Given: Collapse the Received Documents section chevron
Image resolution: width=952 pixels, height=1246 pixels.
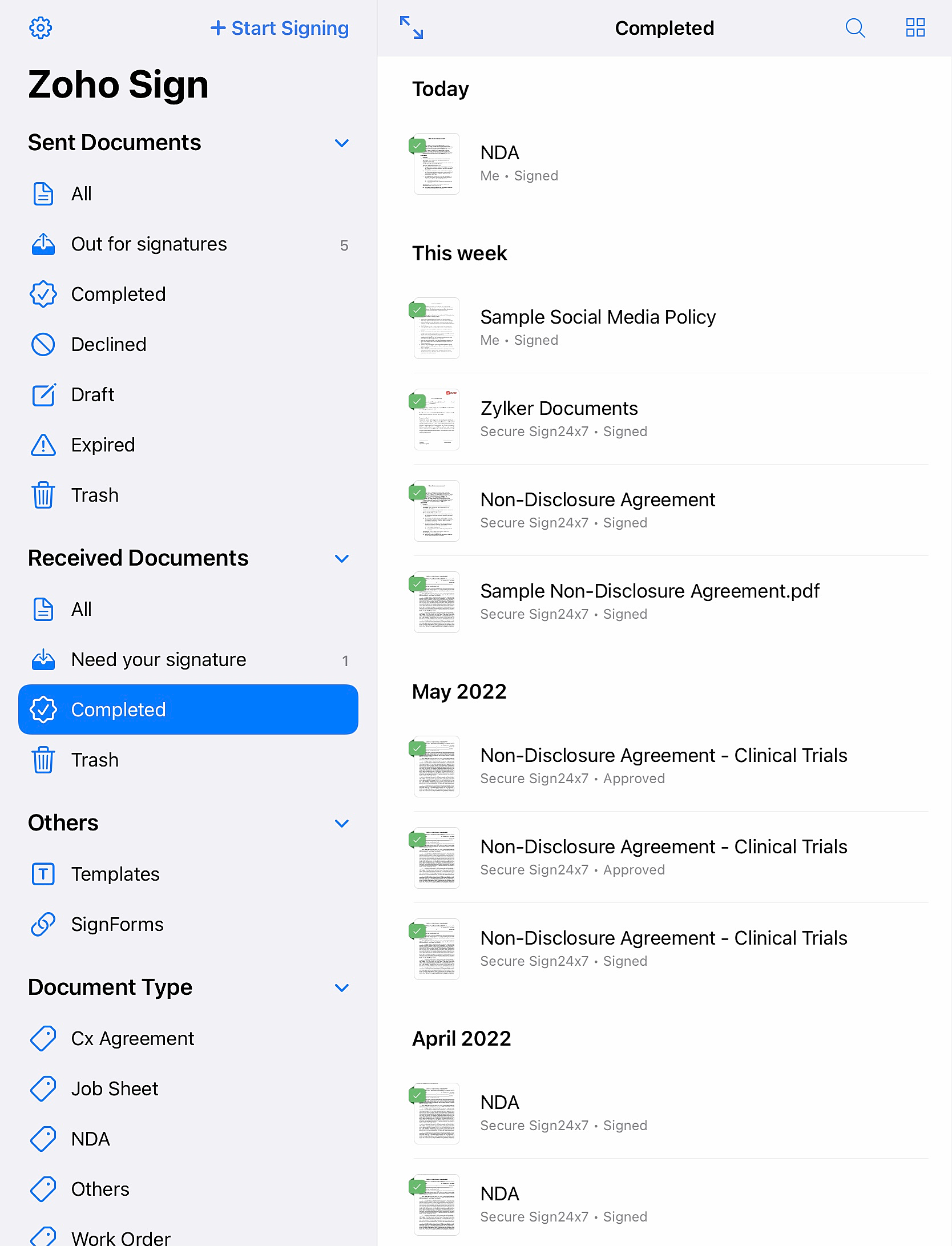Looking at the screenshot, I should pyautogui.click(x=342, y=558).
